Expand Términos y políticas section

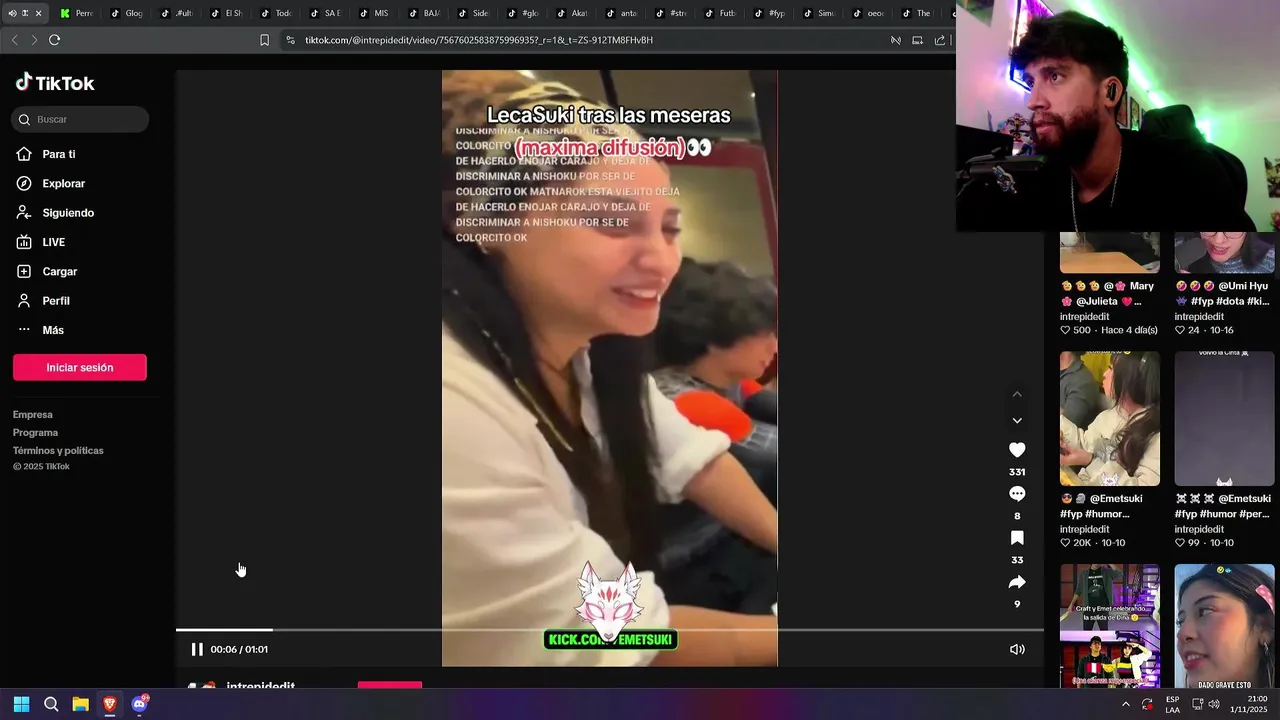[58, 451]
